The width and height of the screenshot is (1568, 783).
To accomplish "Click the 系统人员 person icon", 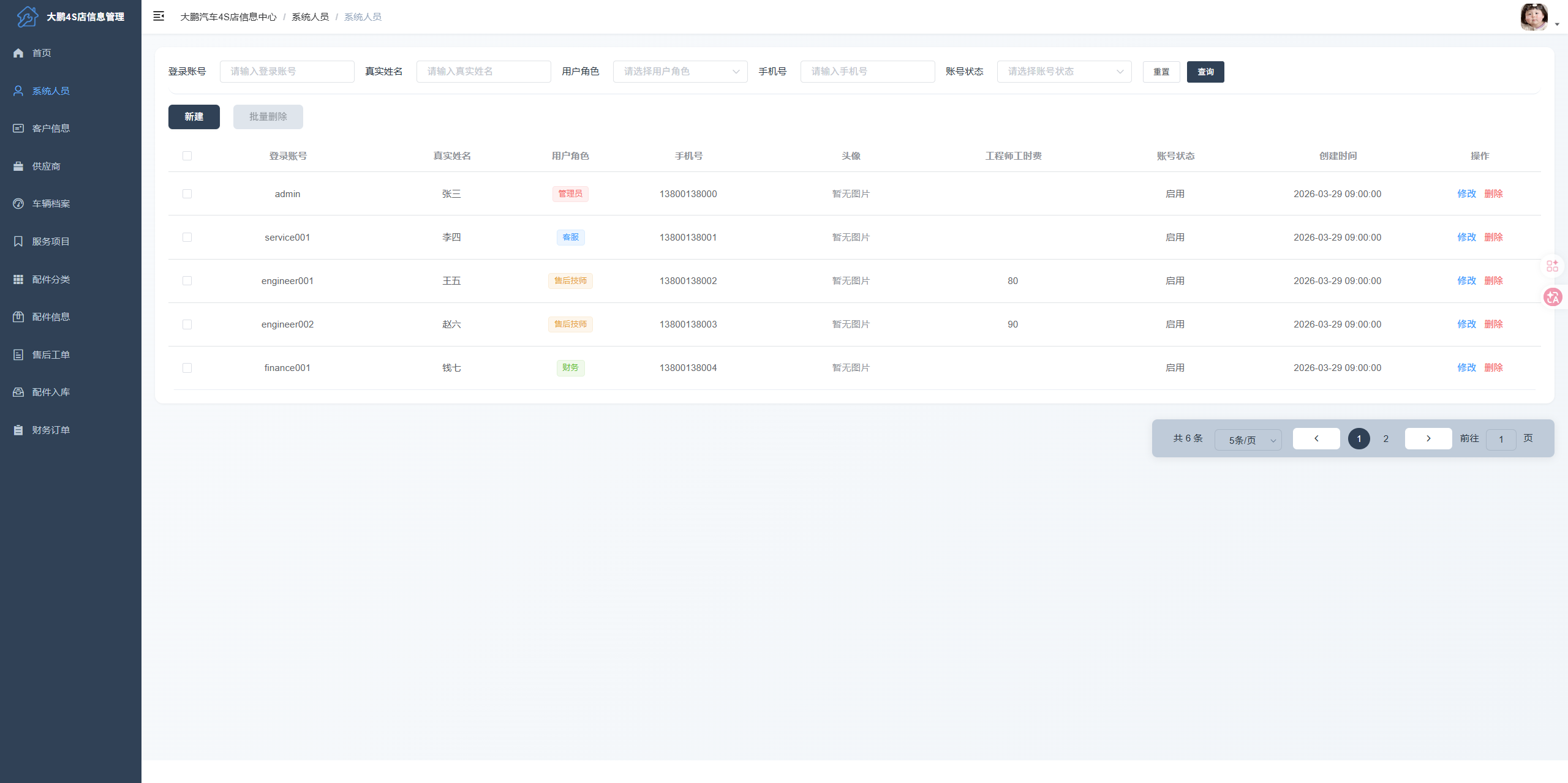I will [18, 91].
